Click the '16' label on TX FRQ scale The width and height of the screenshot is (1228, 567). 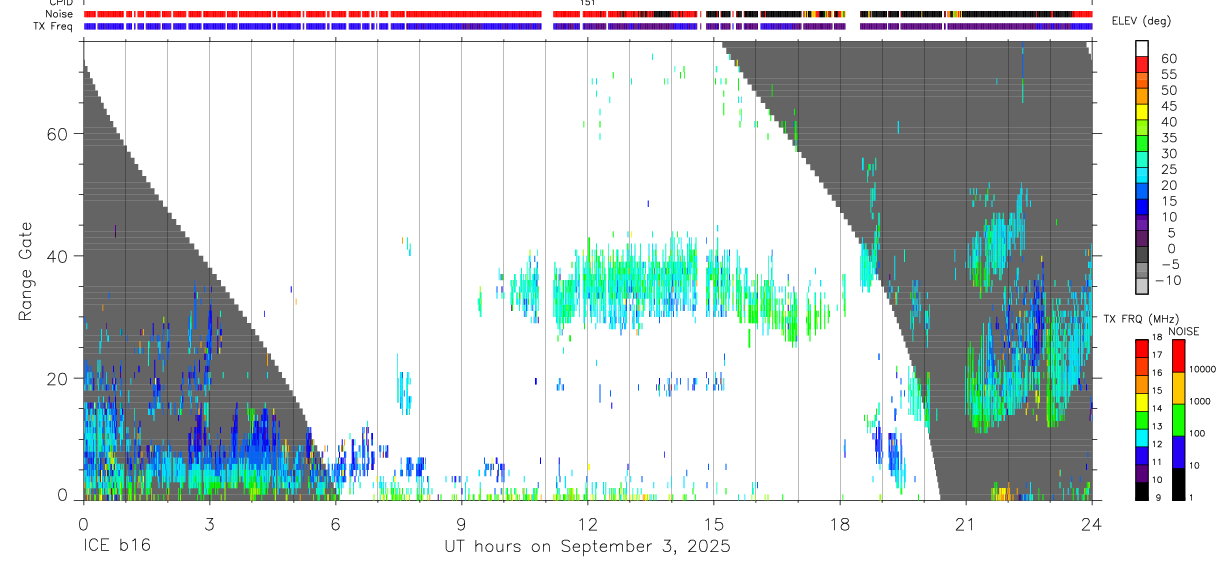[x=1158, y=373]
